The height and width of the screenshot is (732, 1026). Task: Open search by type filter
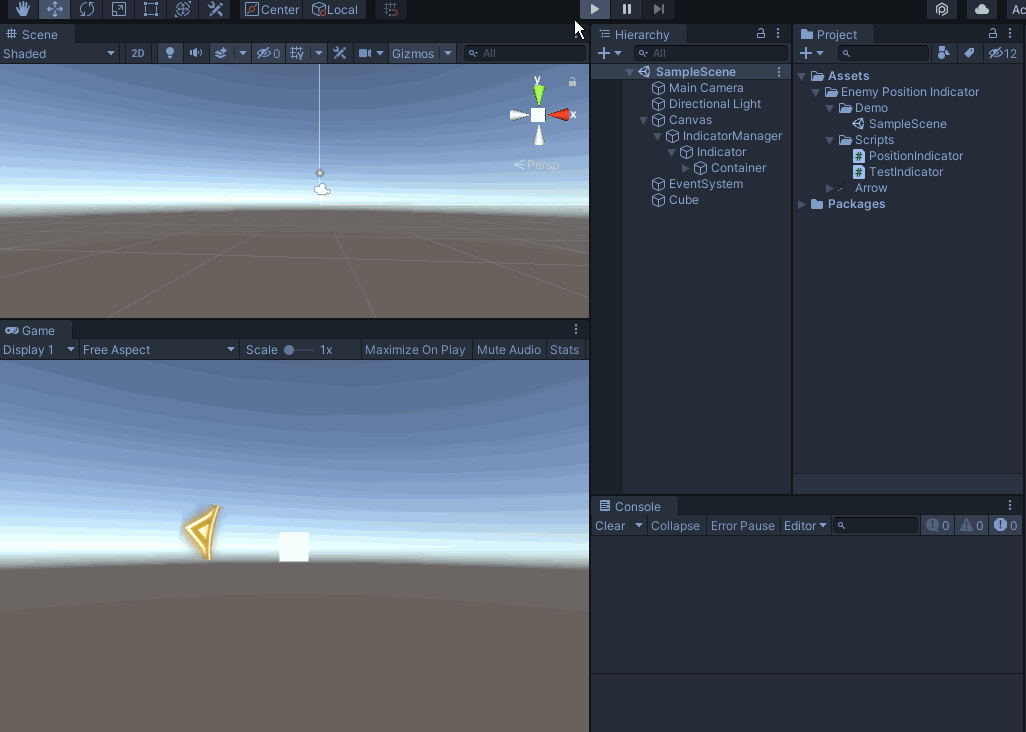(944, 53)
